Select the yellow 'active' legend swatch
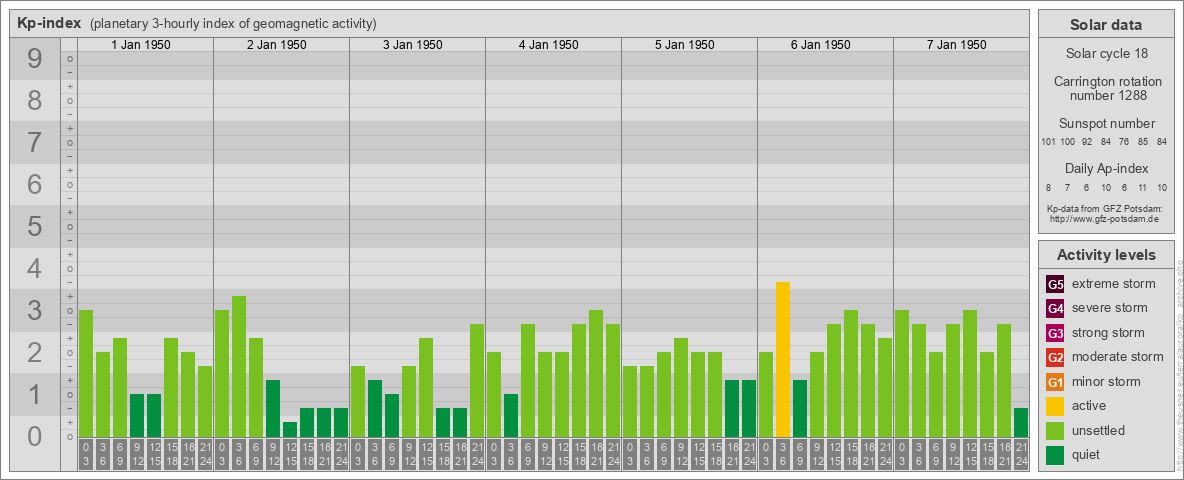 point(1055,406)
